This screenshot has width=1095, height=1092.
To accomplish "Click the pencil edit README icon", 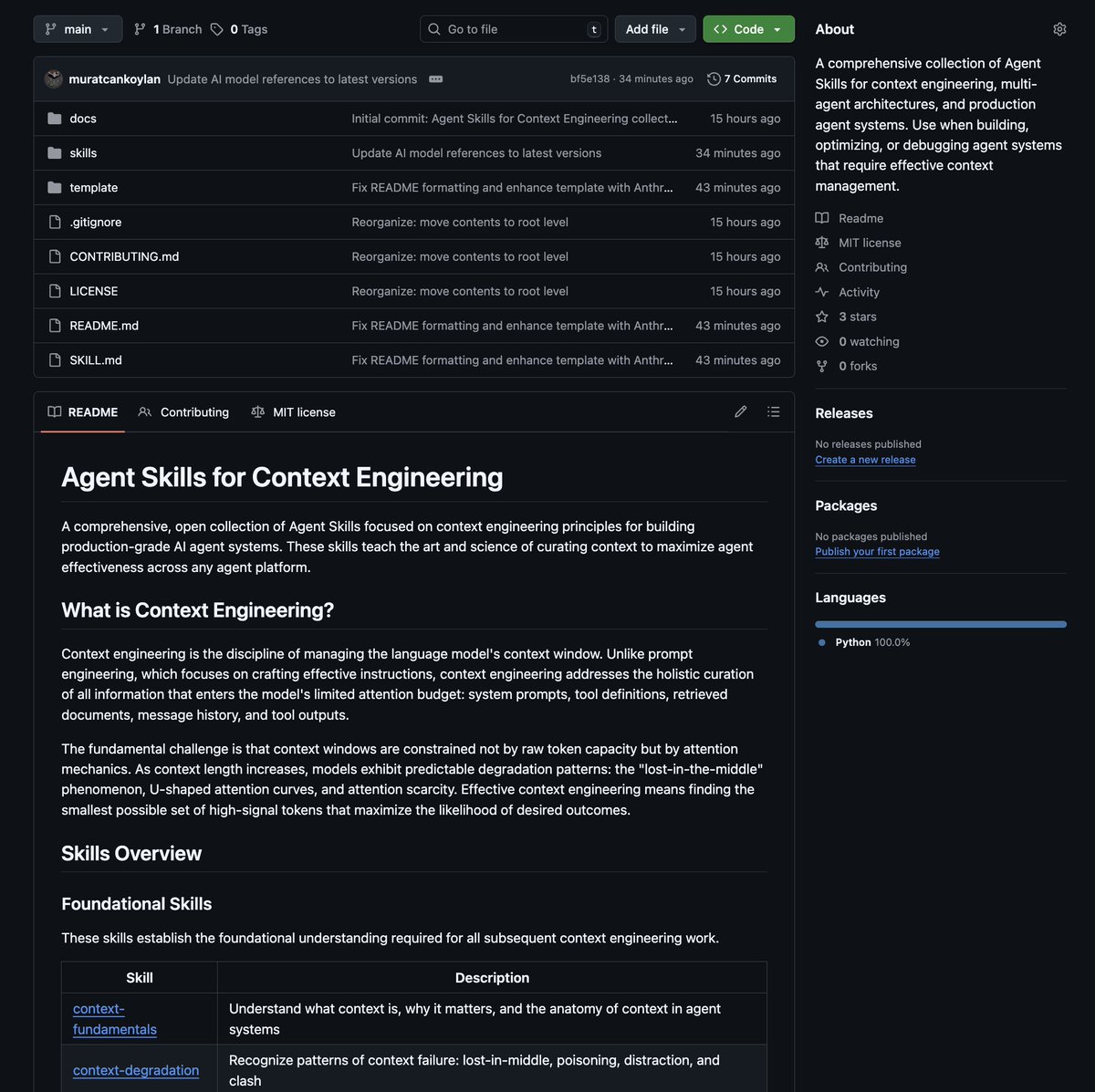I will (x=740, y=412).
